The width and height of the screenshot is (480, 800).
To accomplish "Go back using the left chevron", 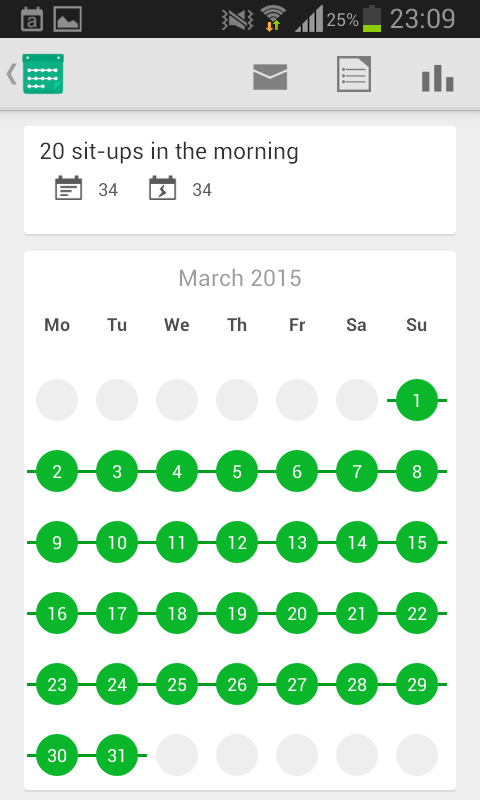I will [11, 74].
